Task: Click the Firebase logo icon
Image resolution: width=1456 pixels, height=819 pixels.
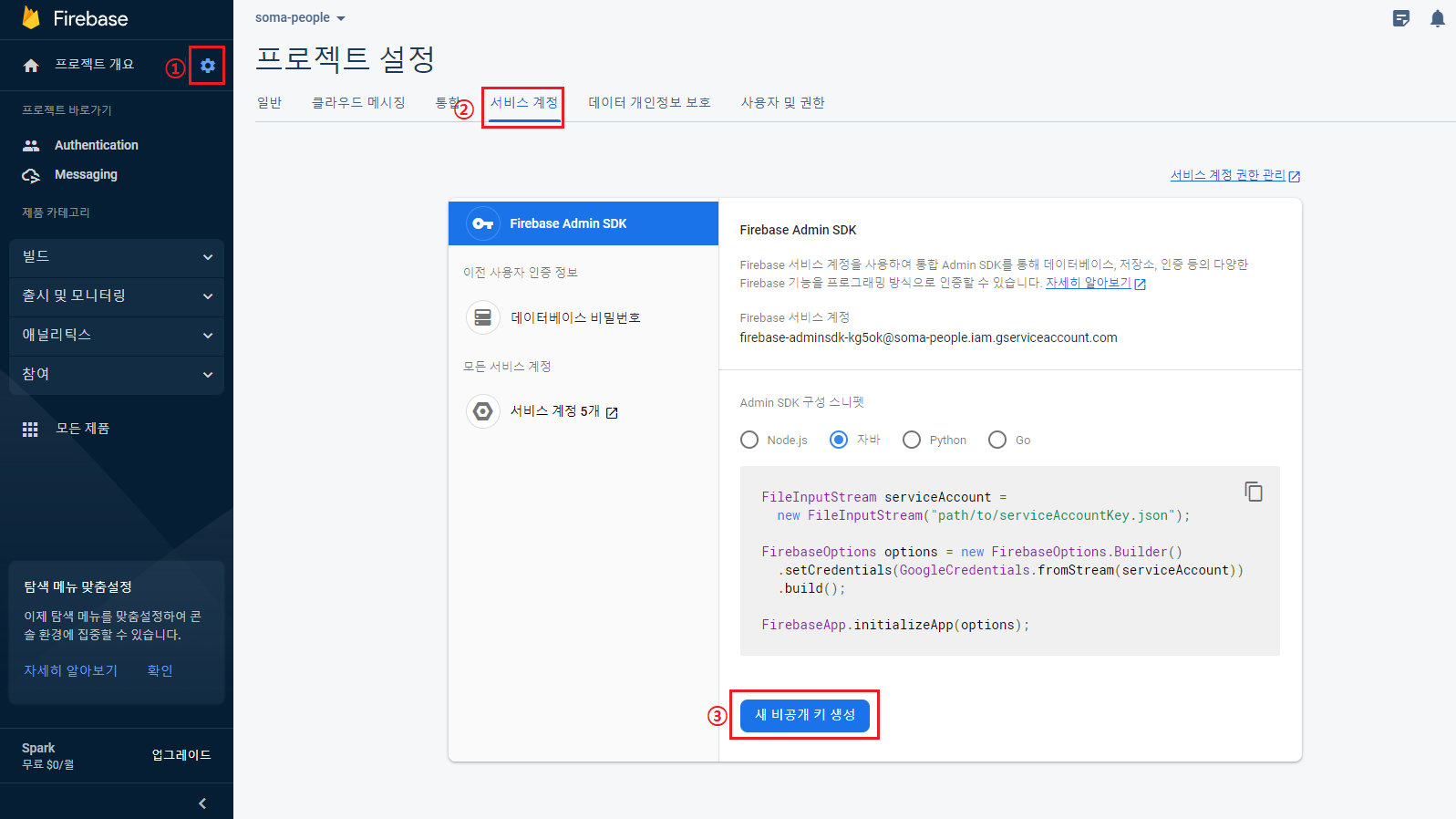Action: [x=31, y=17]
